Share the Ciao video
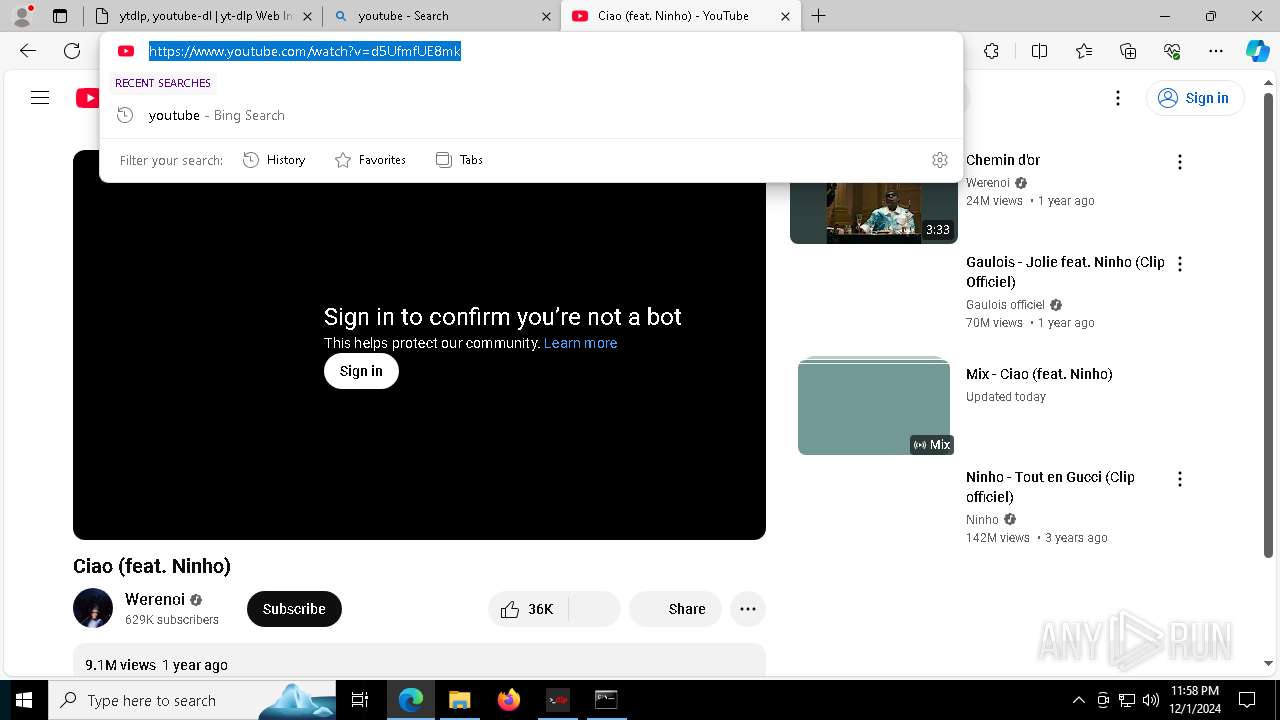This screenshot has height=720, width=1280. [675, 609]
